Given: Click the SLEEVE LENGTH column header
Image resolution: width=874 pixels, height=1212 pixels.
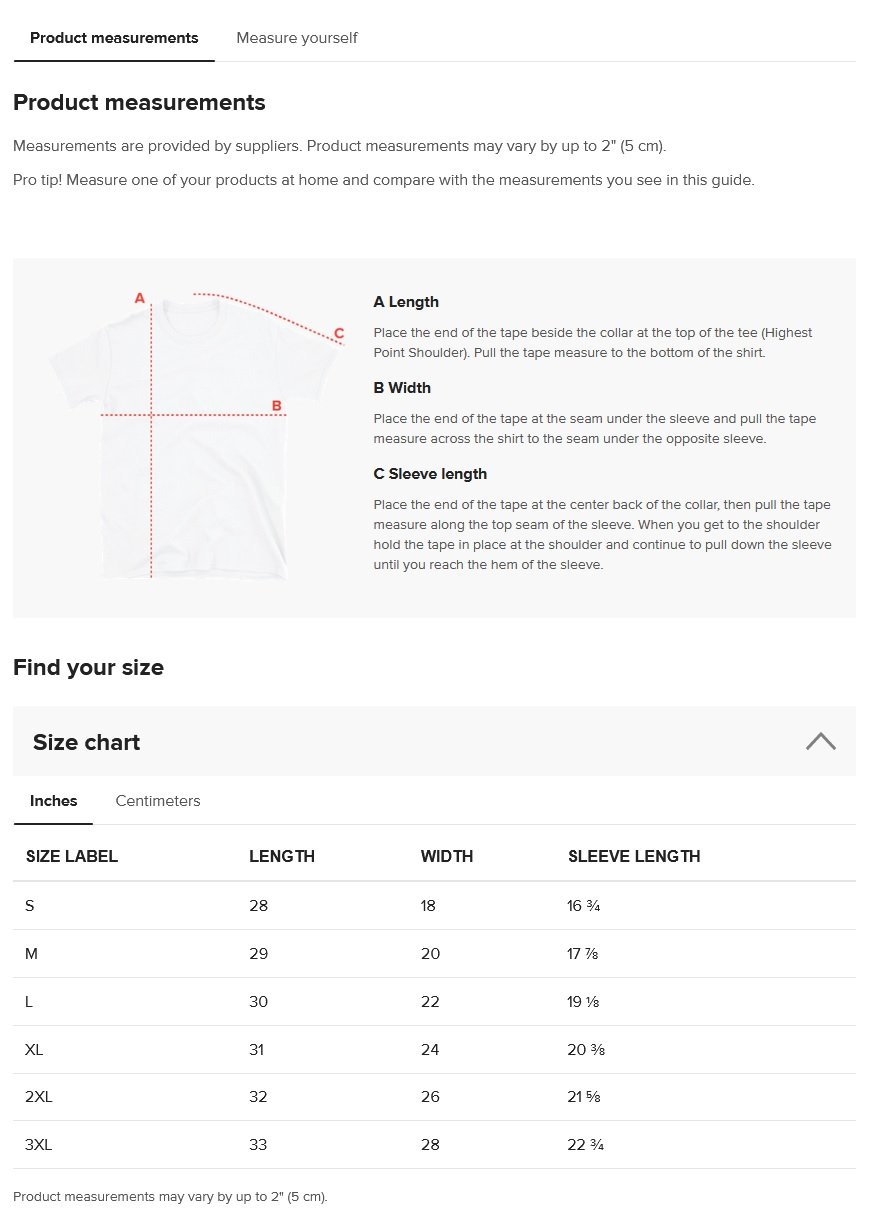Looking at the screenshot, I should (x=634, y=856).
